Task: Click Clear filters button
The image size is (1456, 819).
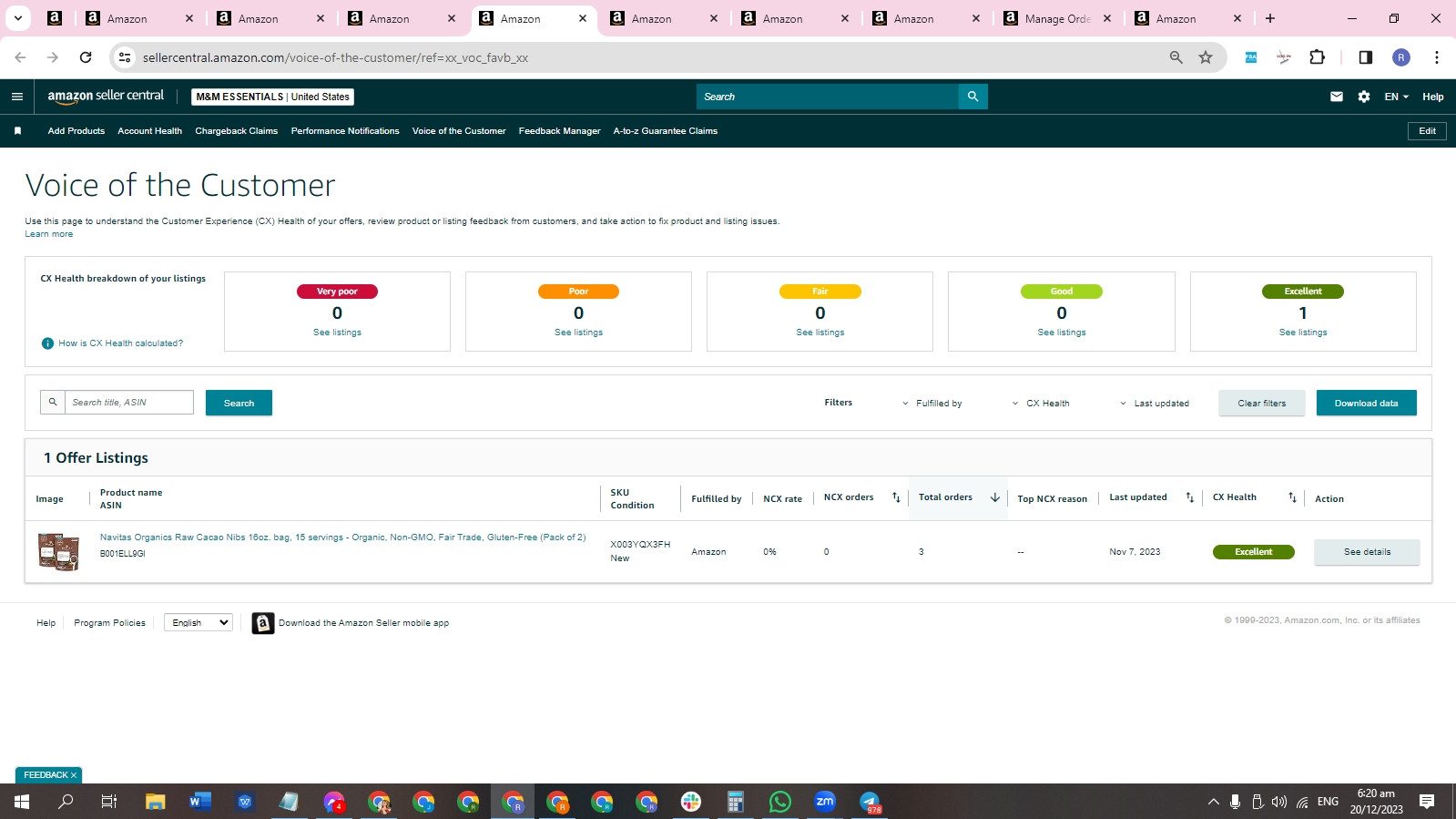Action: pos(1262,403)
